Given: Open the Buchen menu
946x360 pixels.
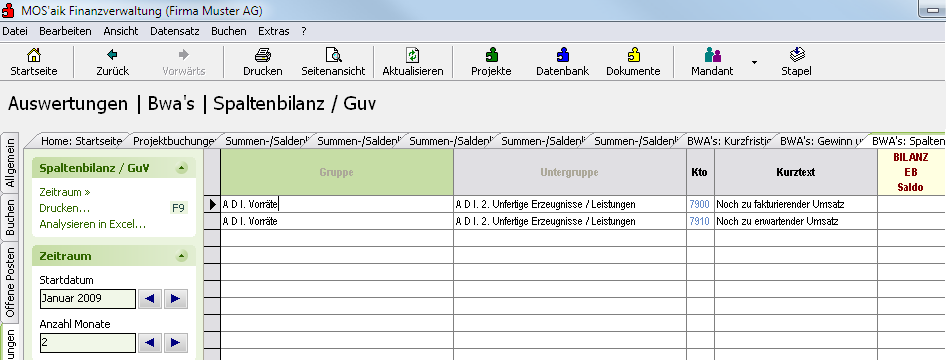Looking at the screenshot, I should coord(229,31).
